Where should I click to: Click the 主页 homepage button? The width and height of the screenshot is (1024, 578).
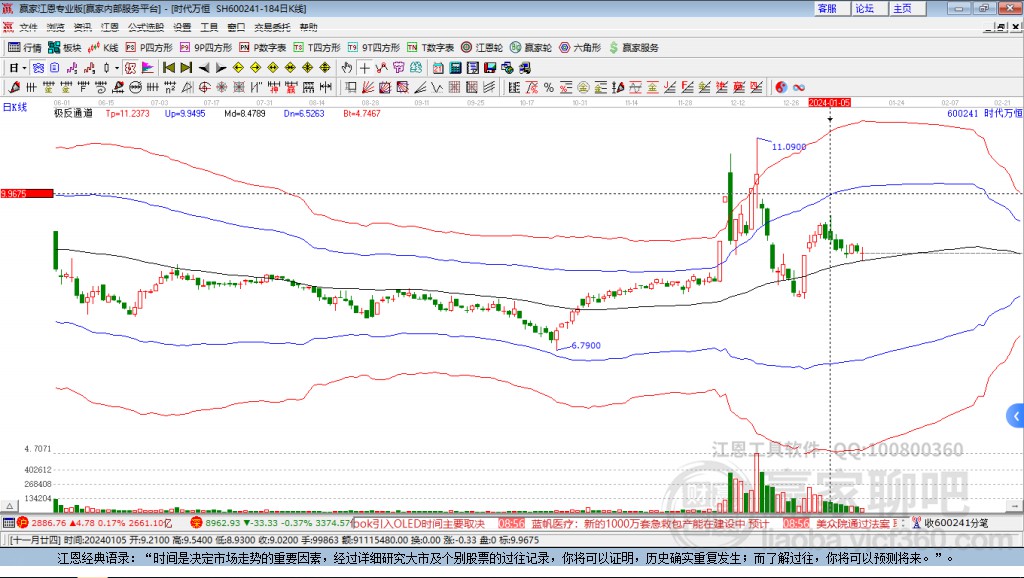pos(907,8)
